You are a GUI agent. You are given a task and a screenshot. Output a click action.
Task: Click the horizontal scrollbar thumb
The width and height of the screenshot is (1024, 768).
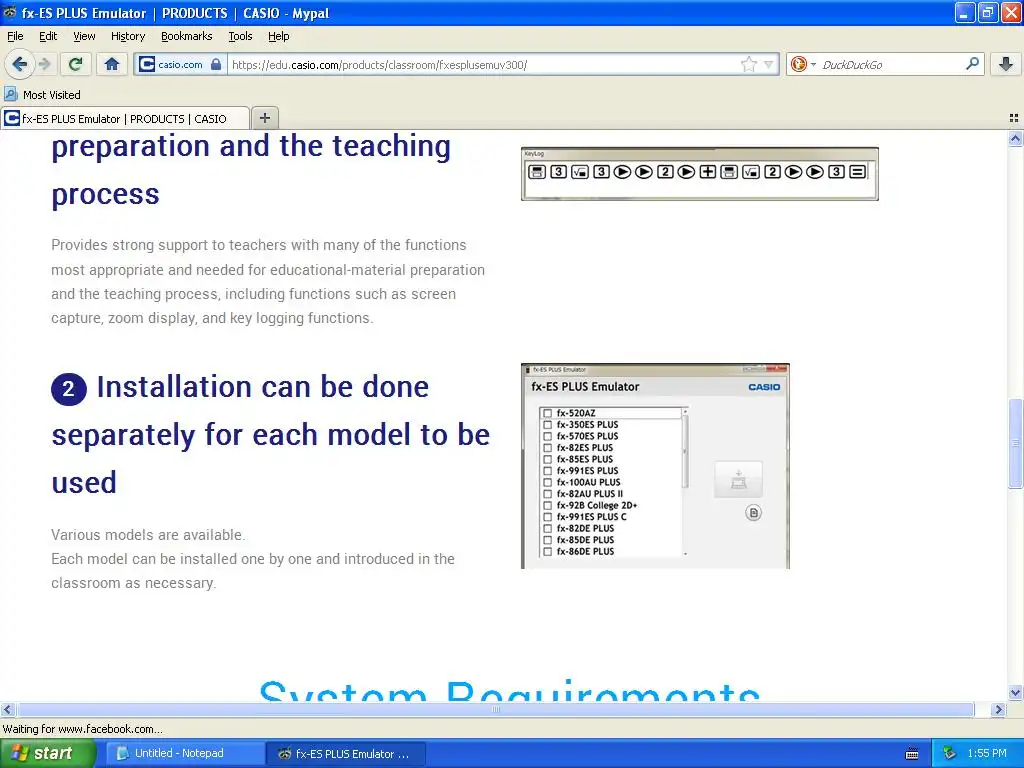coord(496,709)
